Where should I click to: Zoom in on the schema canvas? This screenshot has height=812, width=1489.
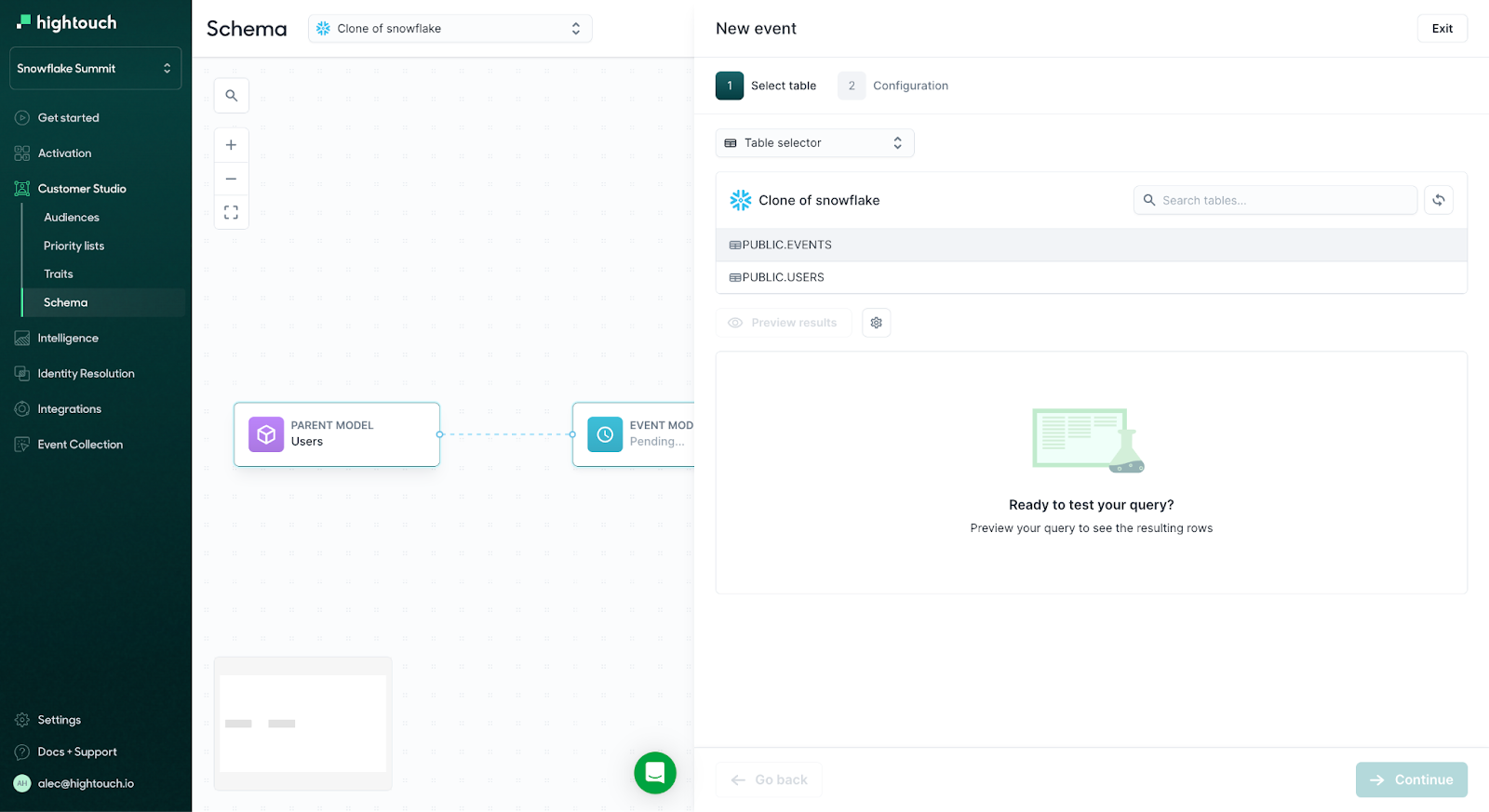click(x=231, y=145)
